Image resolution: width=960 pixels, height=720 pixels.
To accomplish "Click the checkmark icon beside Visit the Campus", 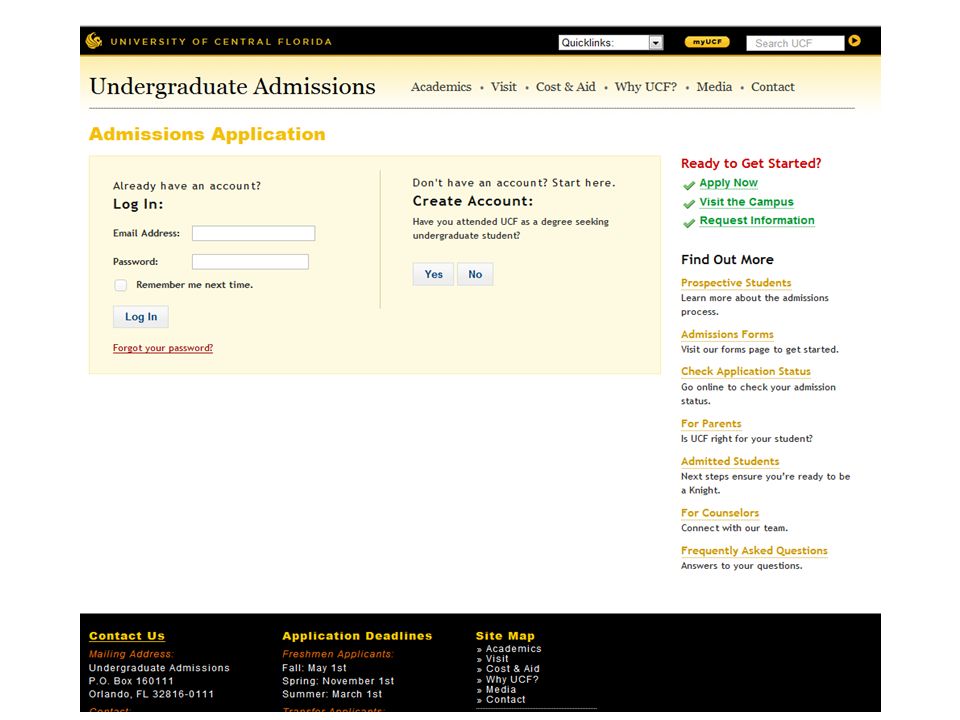I will coord(689,204).
